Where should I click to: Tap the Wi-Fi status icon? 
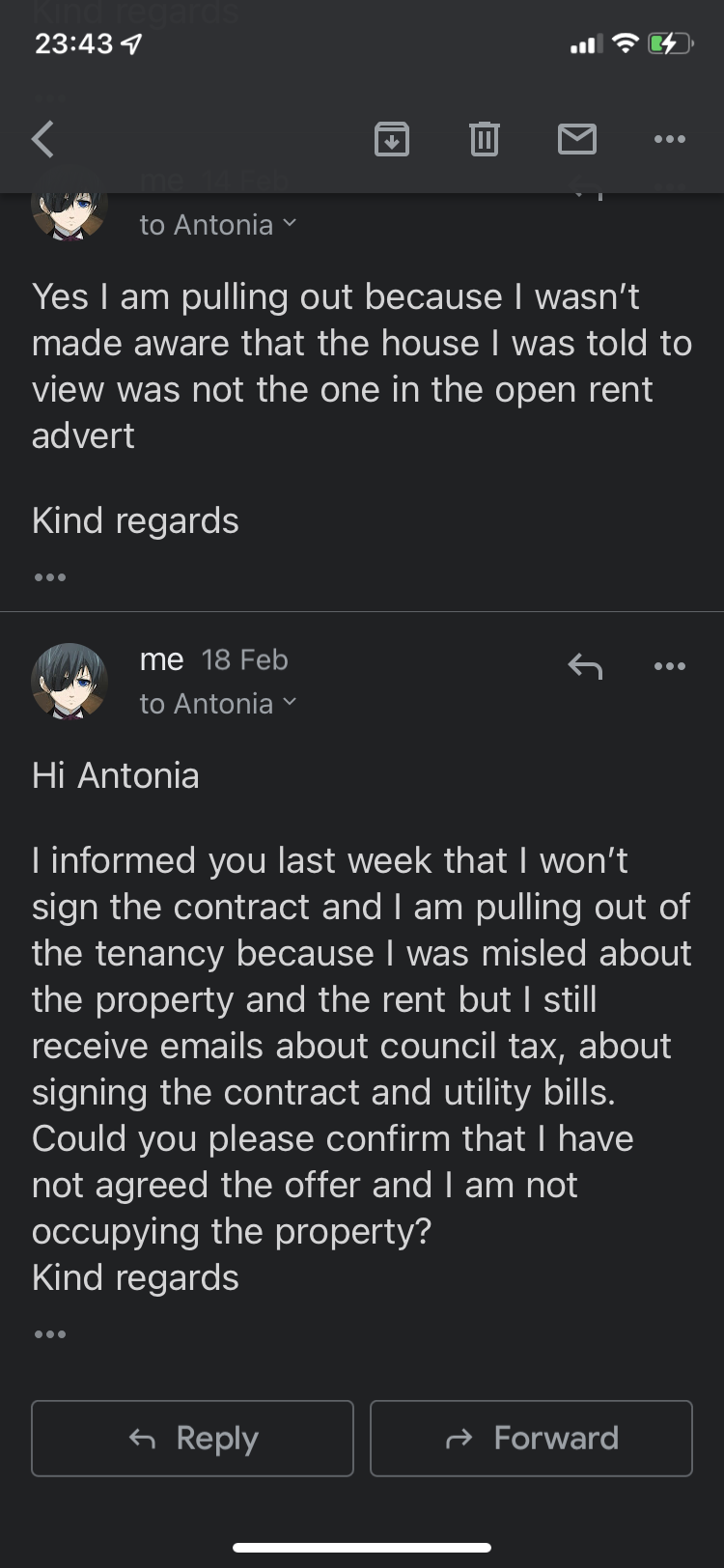point(626,43)
